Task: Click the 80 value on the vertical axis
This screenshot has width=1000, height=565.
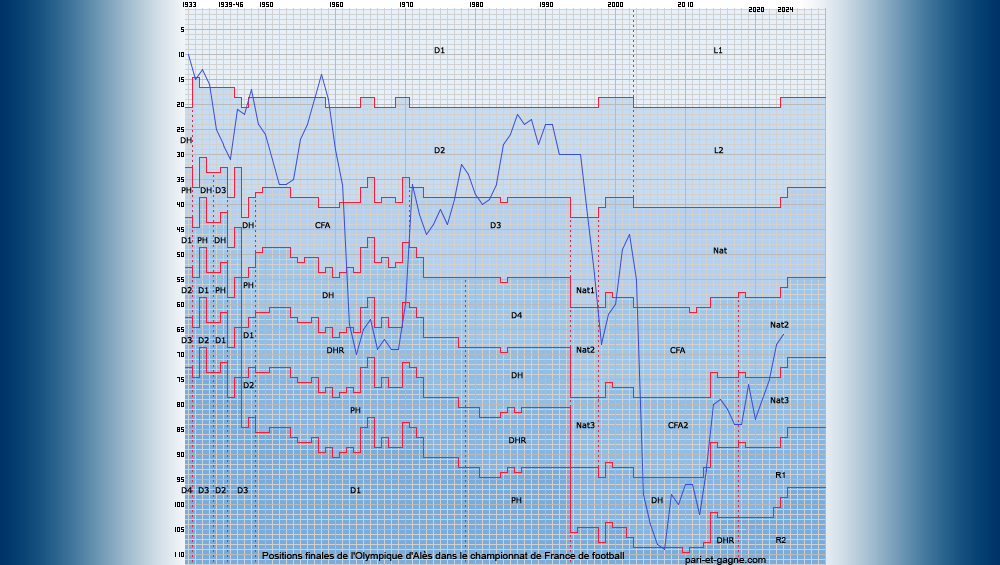Action: (180, 404)
